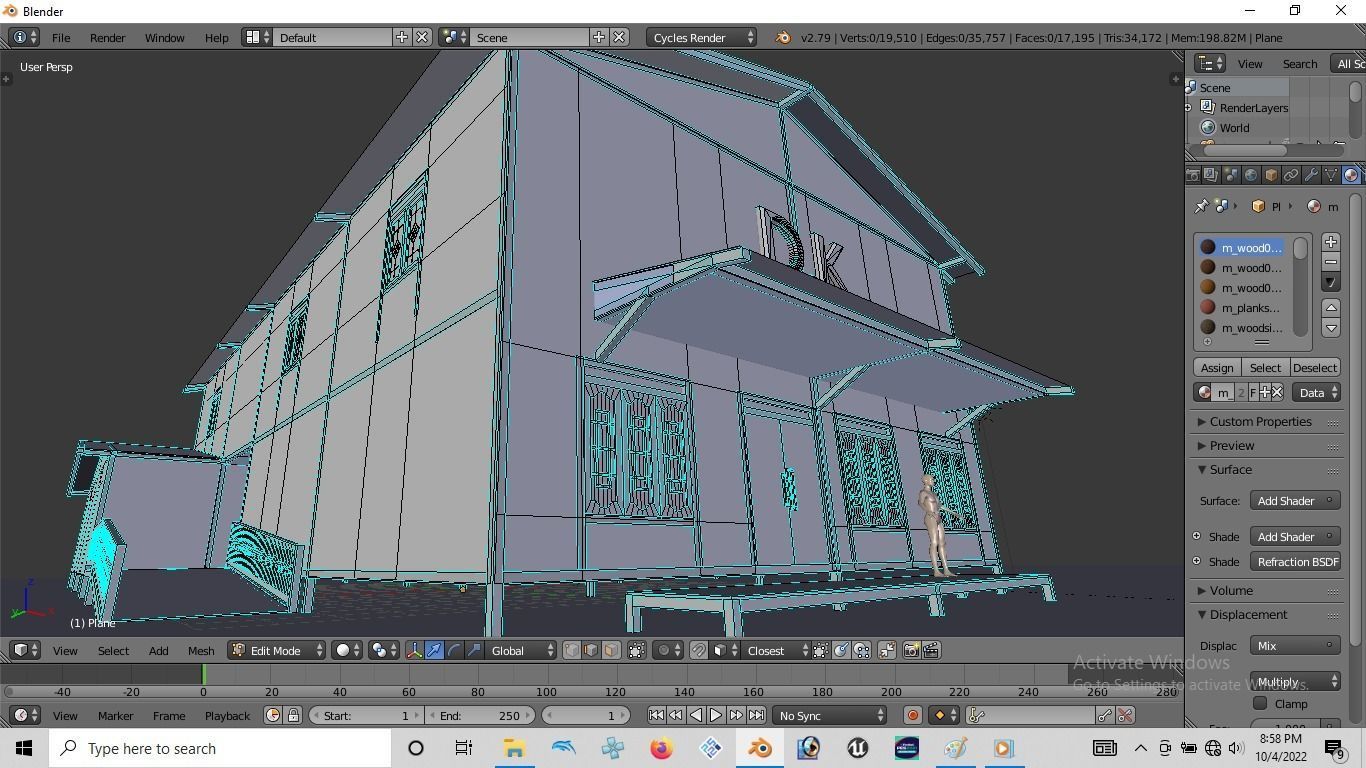This screenshot has height=768, width=1366.
Task: Open the Window menu
Action: [x=164, y=37]
